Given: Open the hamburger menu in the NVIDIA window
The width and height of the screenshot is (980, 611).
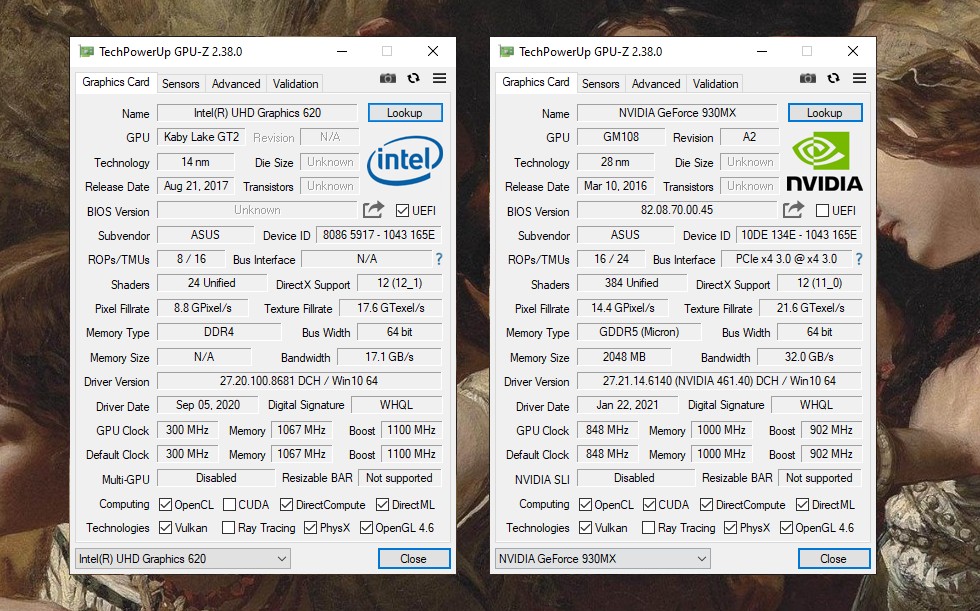Looking at the screenshot, I should [860, 79].
